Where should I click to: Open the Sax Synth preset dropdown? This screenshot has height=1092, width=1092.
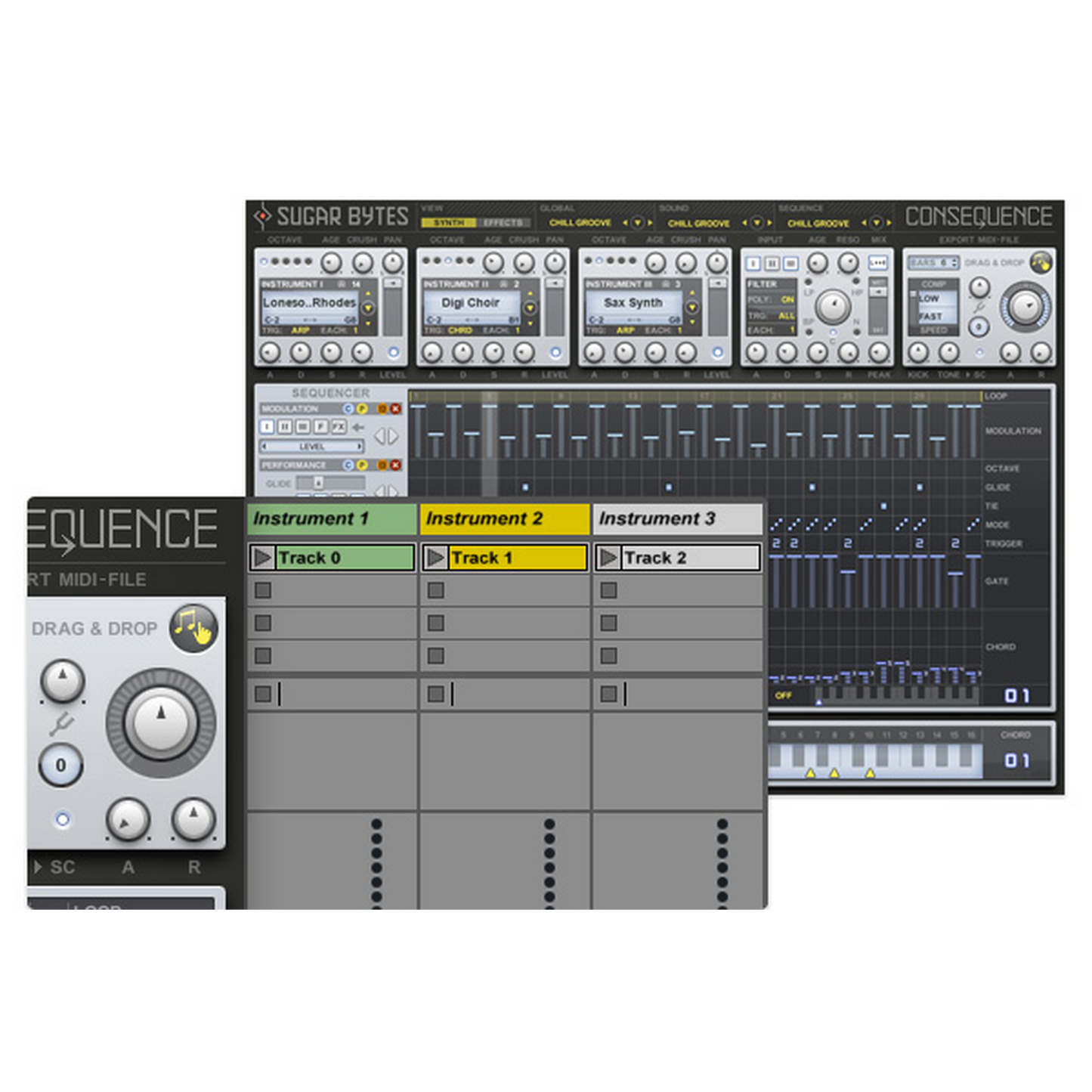(x=691, y=308)
